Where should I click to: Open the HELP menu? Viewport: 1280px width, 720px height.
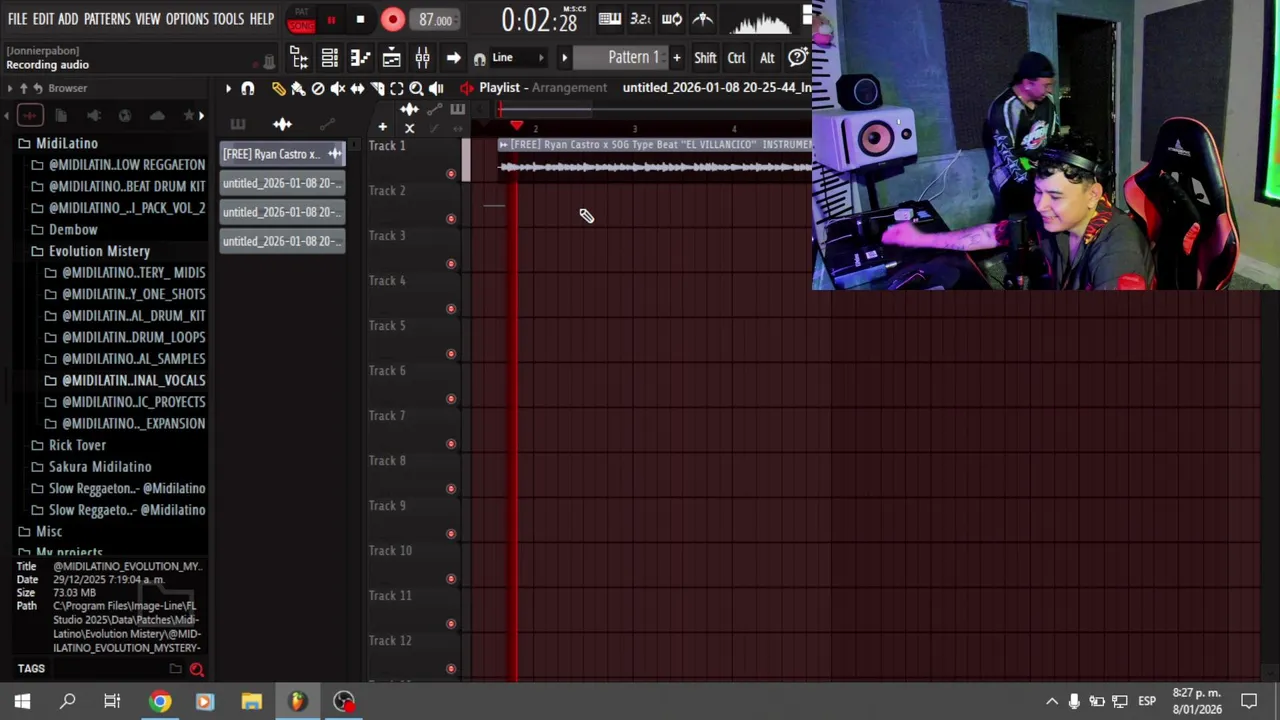[x=262, y=19]
